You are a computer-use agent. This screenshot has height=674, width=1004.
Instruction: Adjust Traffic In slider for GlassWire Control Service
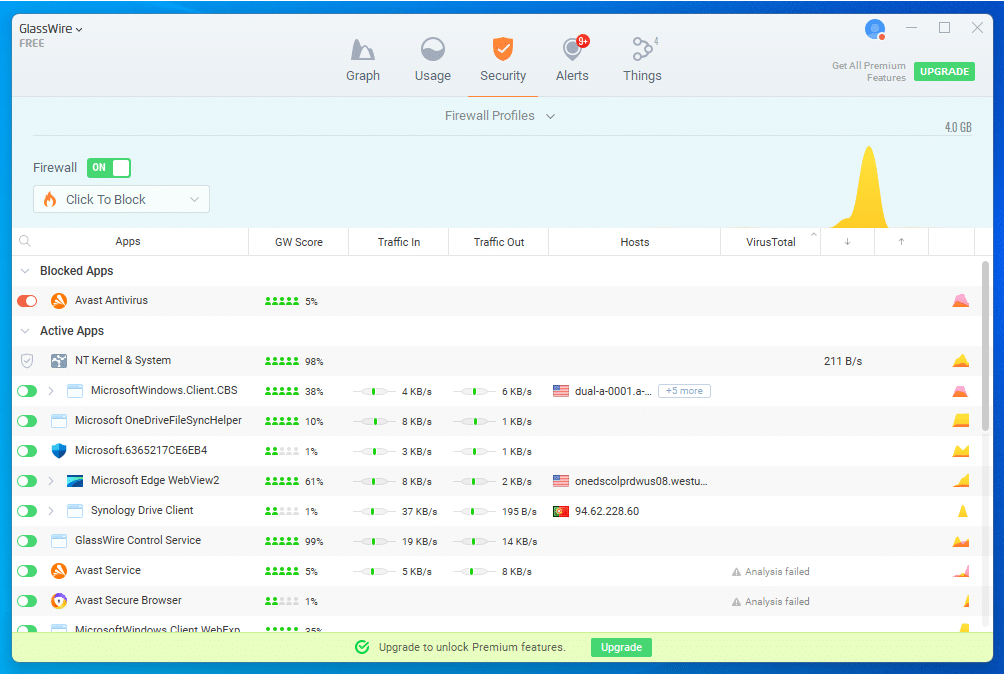tap(373, 542)
